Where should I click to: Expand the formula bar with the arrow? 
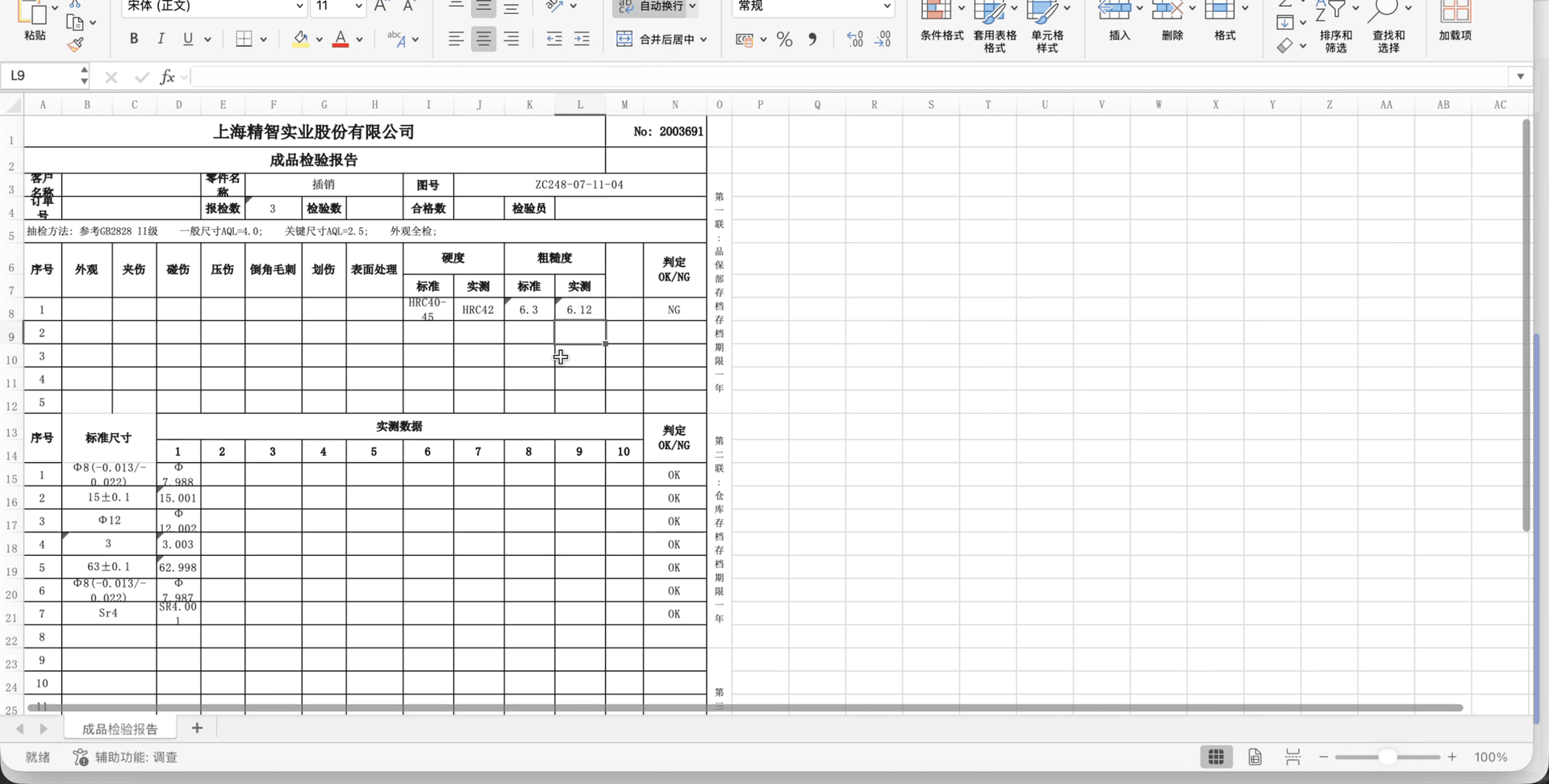[x=1521, y=77]
